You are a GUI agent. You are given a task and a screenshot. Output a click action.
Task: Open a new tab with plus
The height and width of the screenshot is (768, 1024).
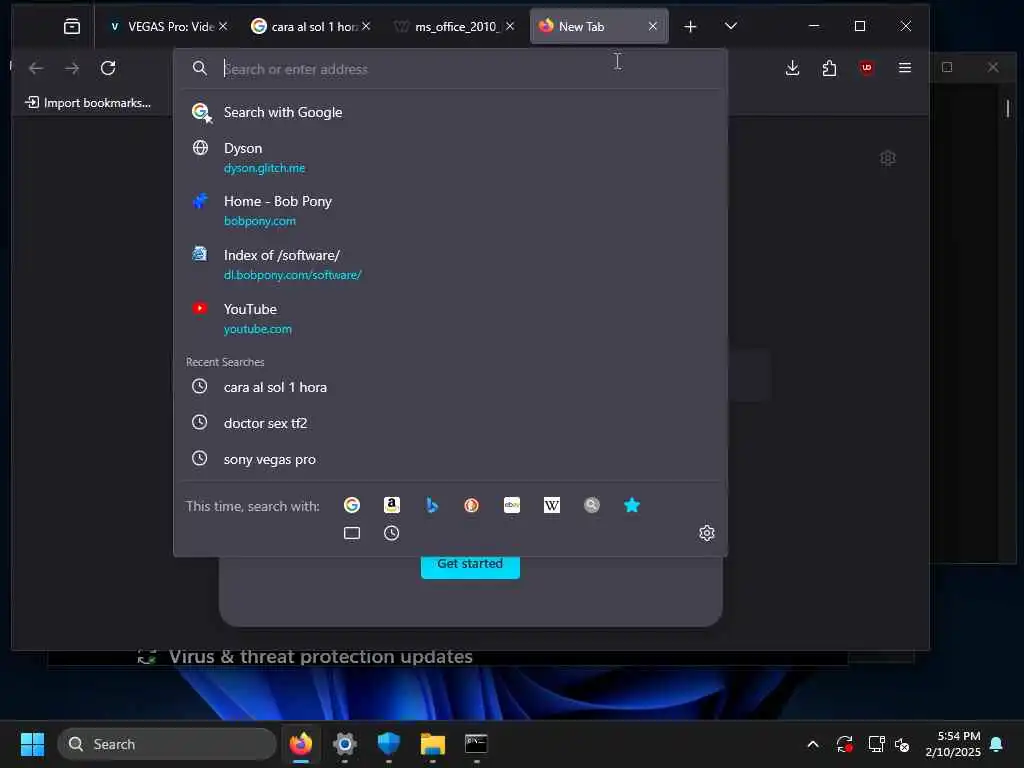[x=690, y=26]
